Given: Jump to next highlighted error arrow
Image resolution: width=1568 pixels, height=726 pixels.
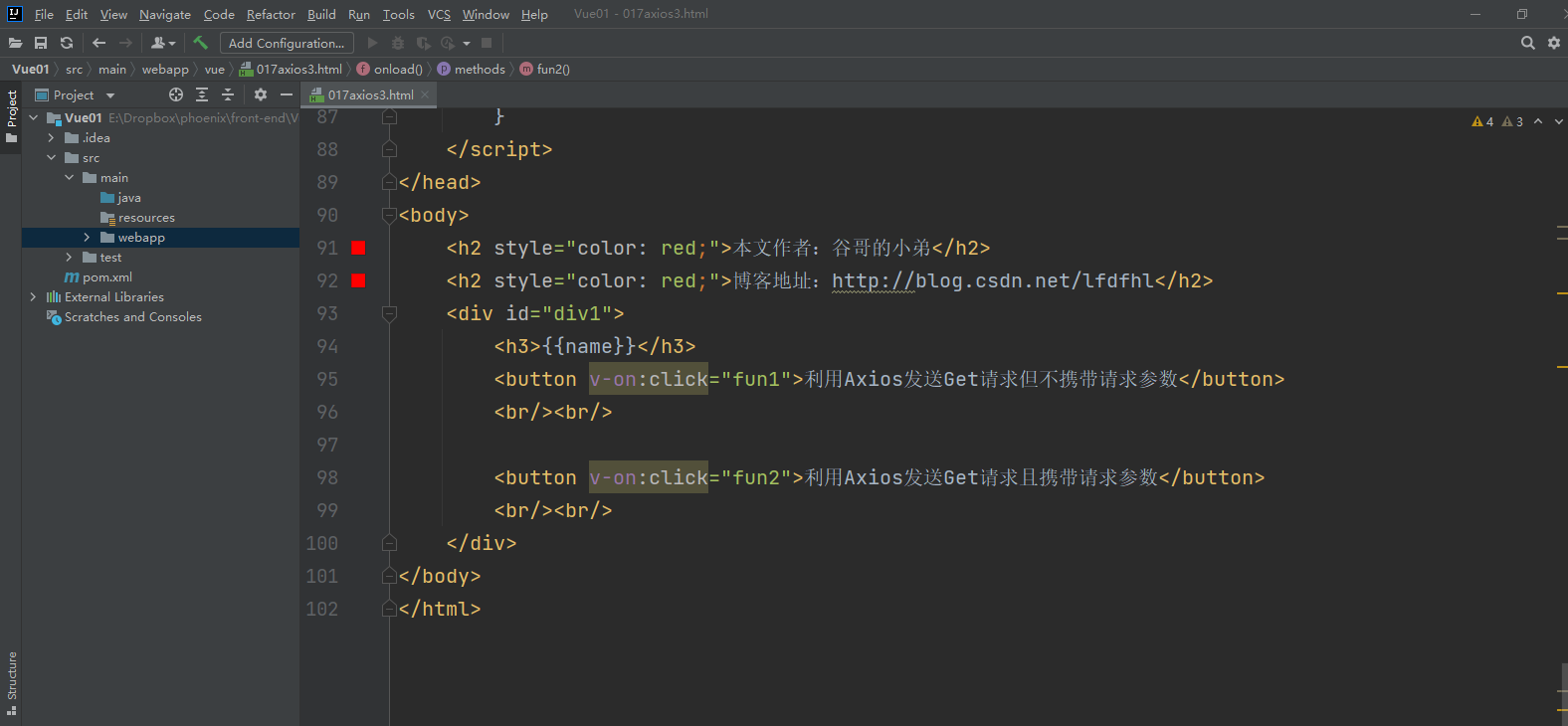Looking at the screenshot, I should (1558, 121).
